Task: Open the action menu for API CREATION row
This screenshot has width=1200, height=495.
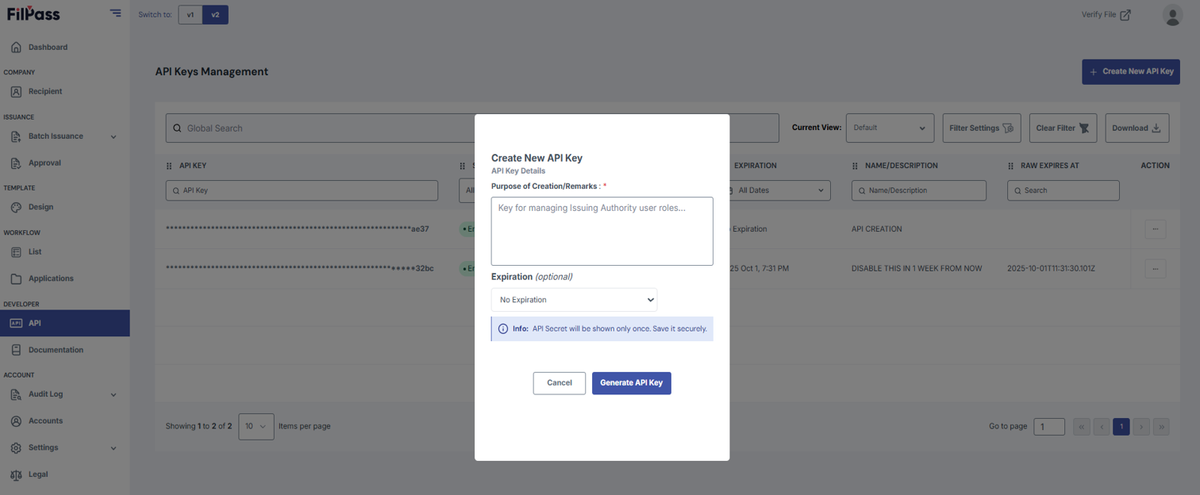Action: pos(1155,229)
